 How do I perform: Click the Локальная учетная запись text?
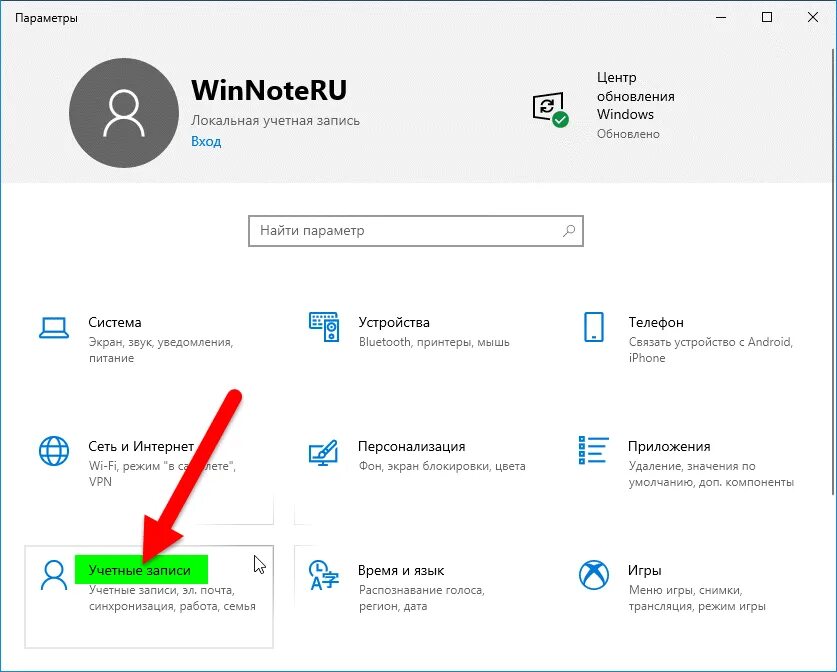[x=275, y=121]
